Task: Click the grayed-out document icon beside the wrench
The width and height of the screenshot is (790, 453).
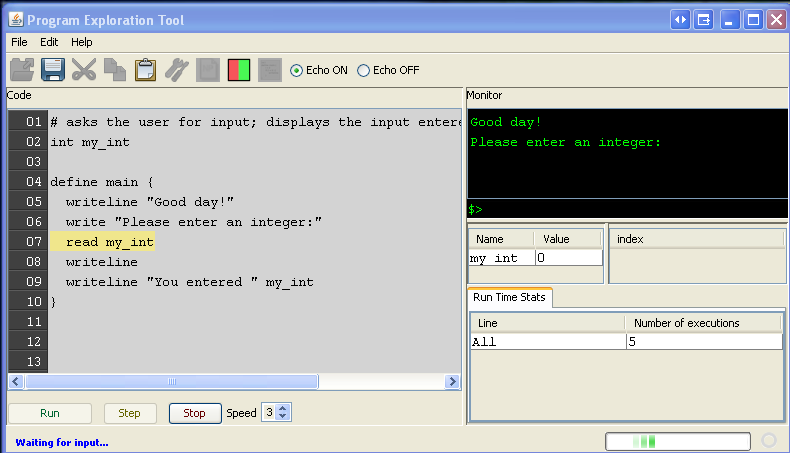Action: 208,70
